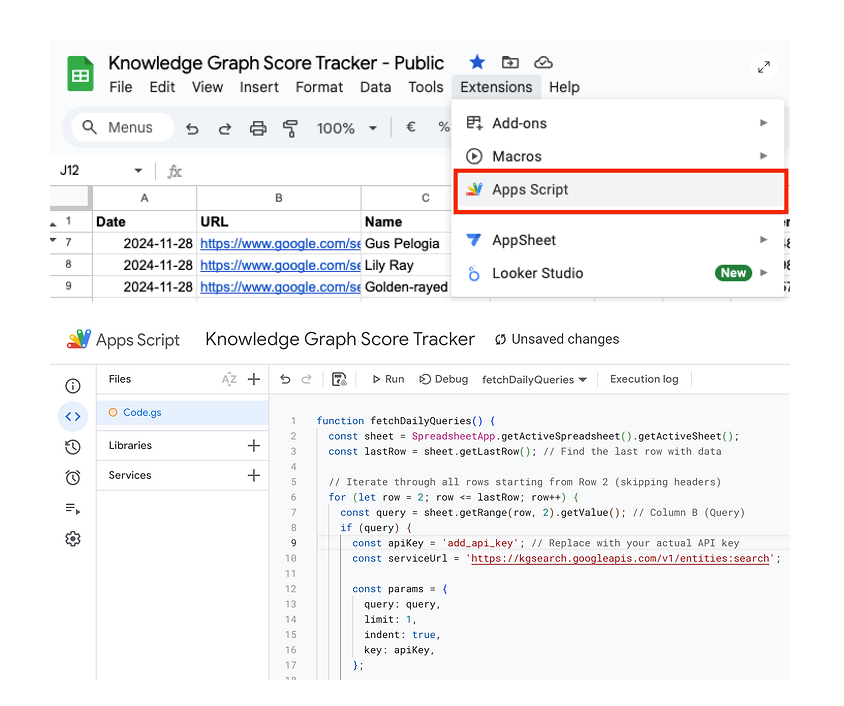Click the Gus Pelogia cell
The image size is (844, 706).
(406, 243)
